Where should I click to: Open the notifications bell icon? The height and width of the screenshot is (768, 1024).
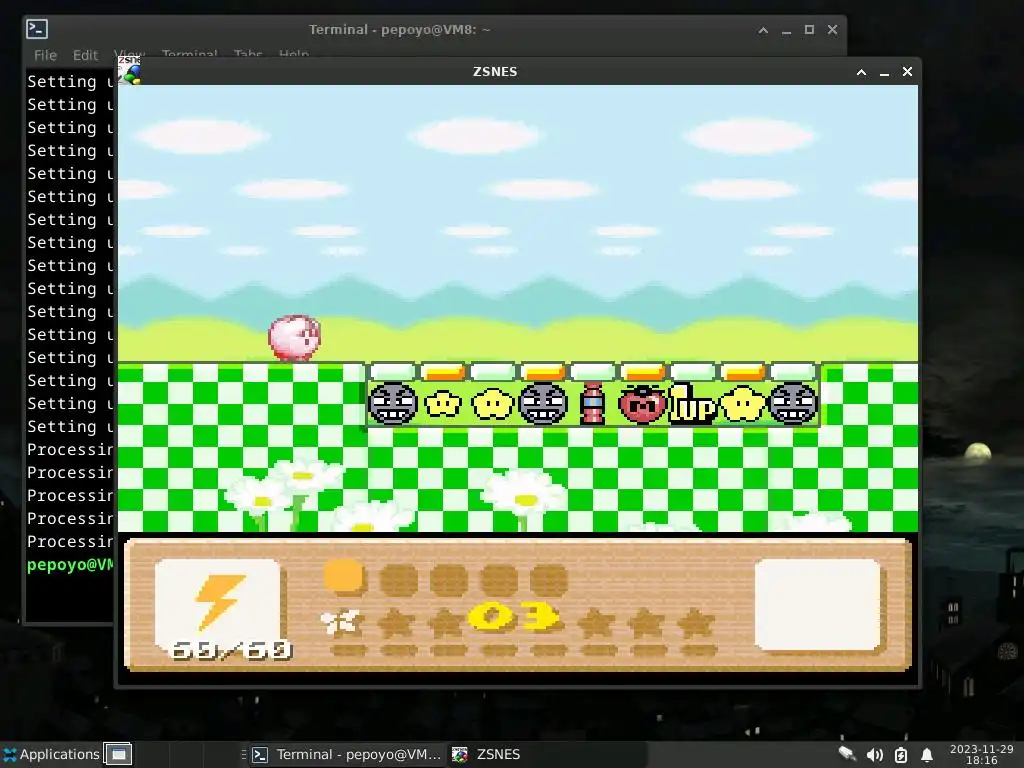click(x=927, y=755)
